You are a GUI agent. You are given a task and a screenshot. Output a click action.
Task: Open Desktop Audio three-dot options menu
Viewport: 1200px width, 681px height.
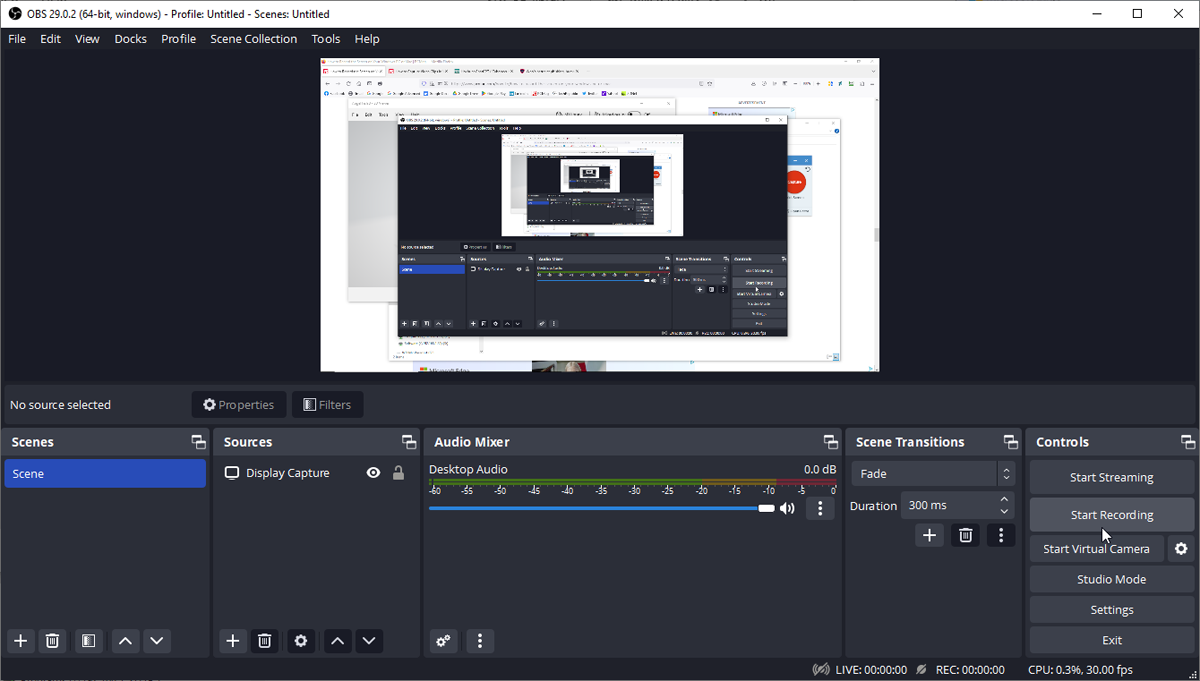coord(820,508)
